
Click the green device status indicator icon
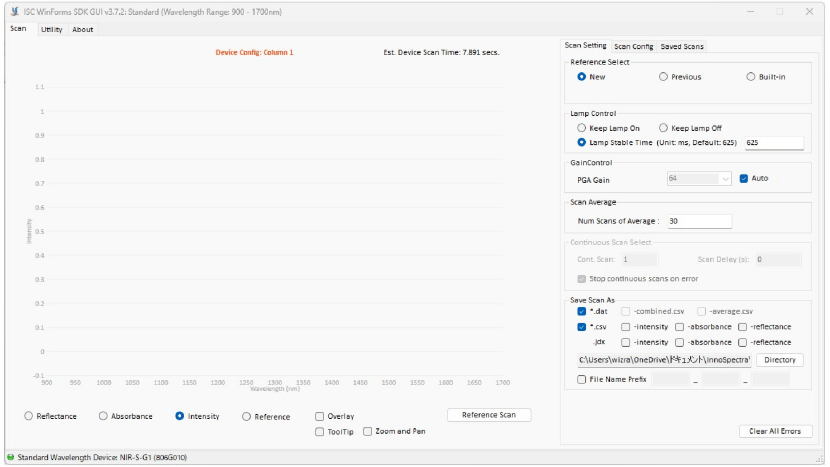[x=10, y=457]
